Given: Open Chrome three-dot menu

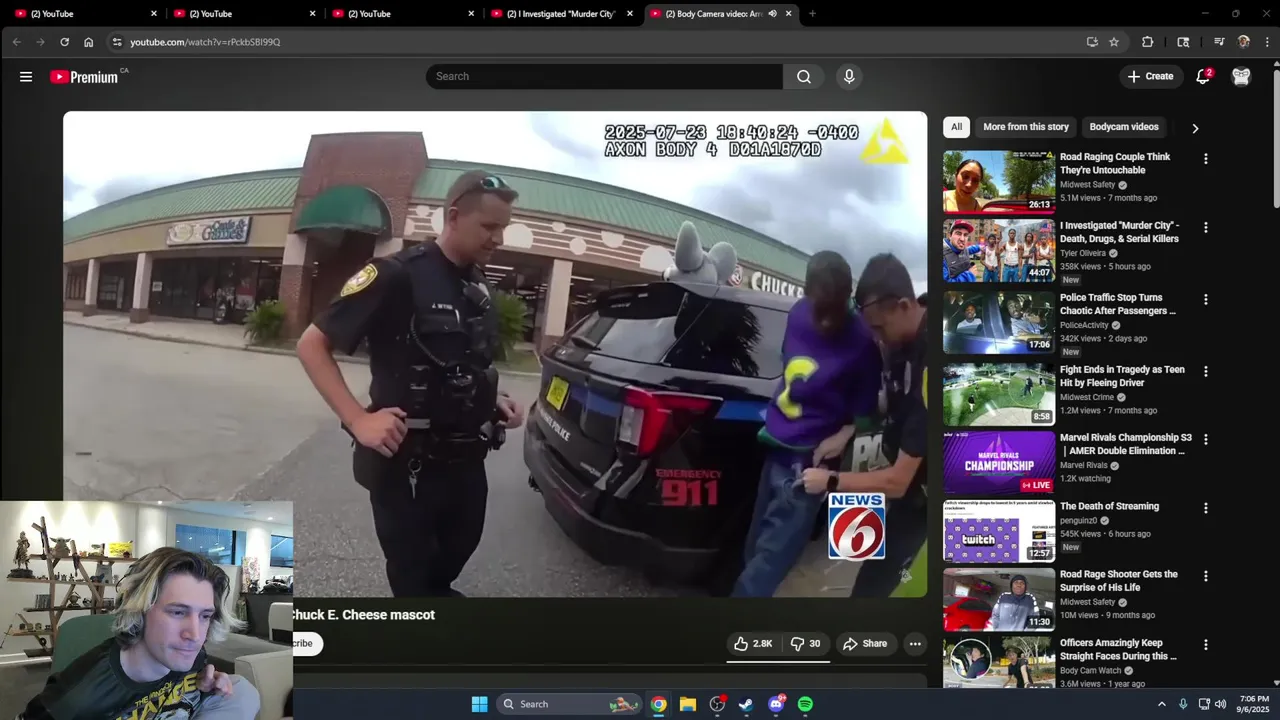Looking at the screenshot, I should pyautogui.click(x=1268, y=42).
